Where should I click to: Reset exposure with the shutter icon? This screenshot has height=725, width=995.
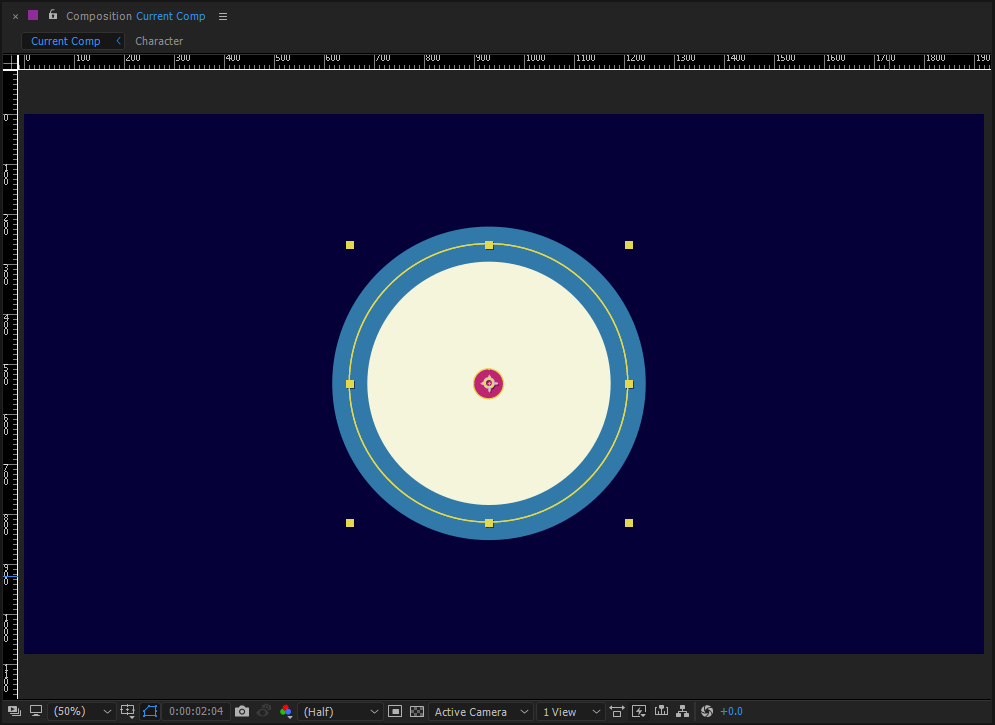[707, 711]
